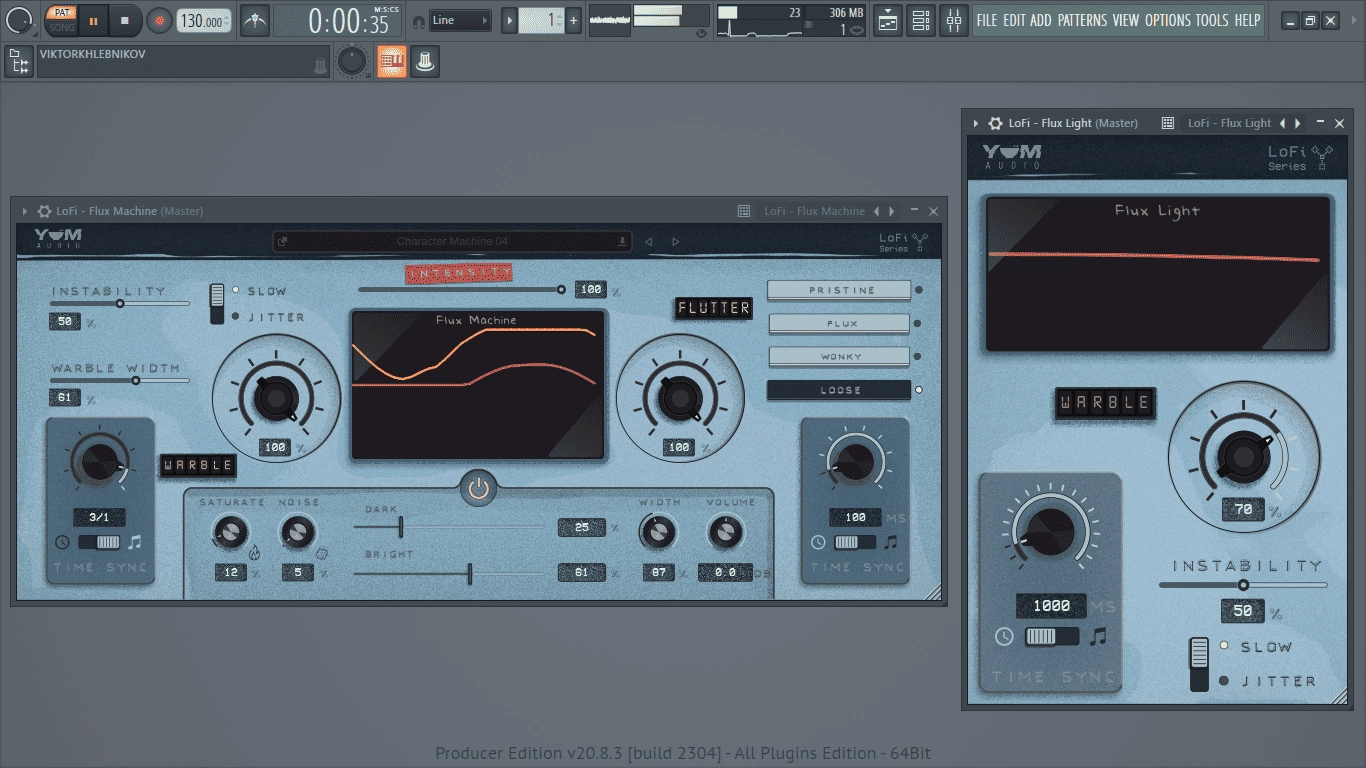
Task: Click Flux Machine settings gear icon
Action: 44,211
